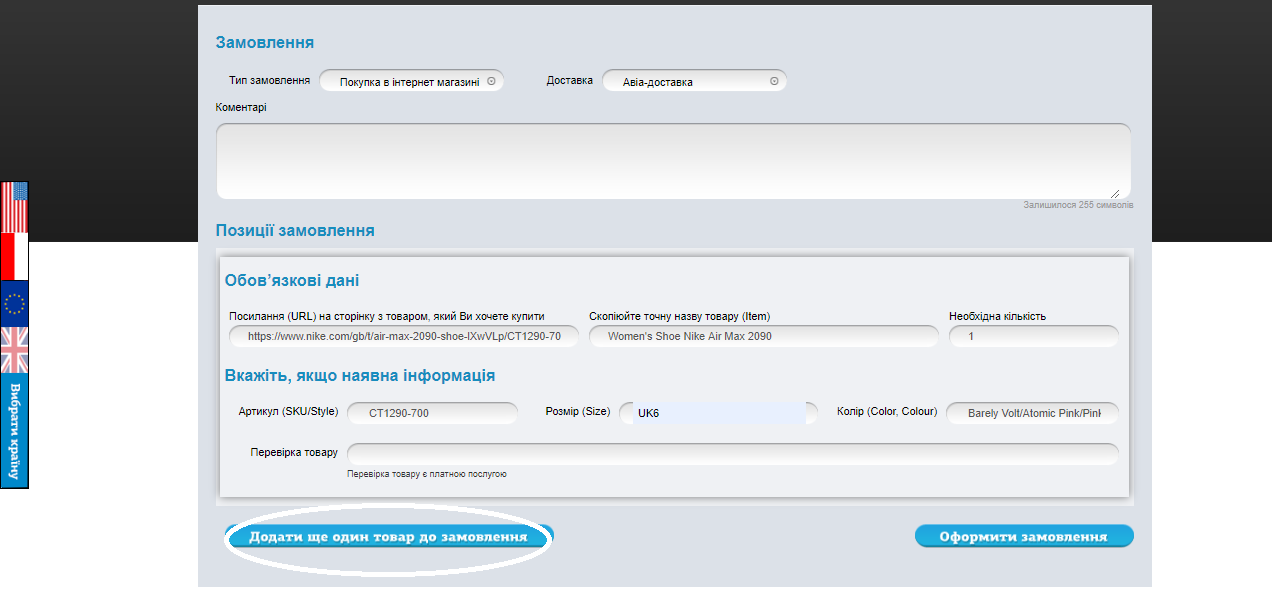Open the 'Розмір (Size)' selector showing UK6
The image size is (1272, 611).
[x=720, y=412]
